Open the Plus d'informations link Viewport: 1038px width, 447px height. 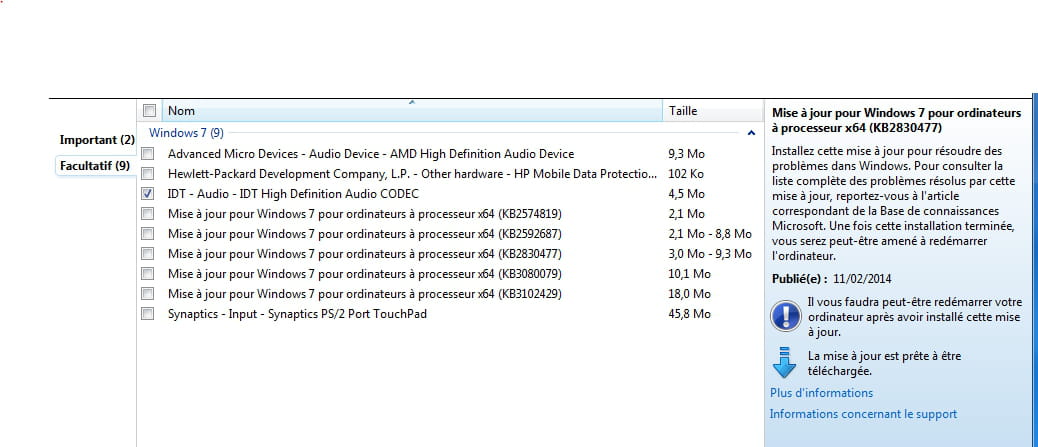point(821,393)
